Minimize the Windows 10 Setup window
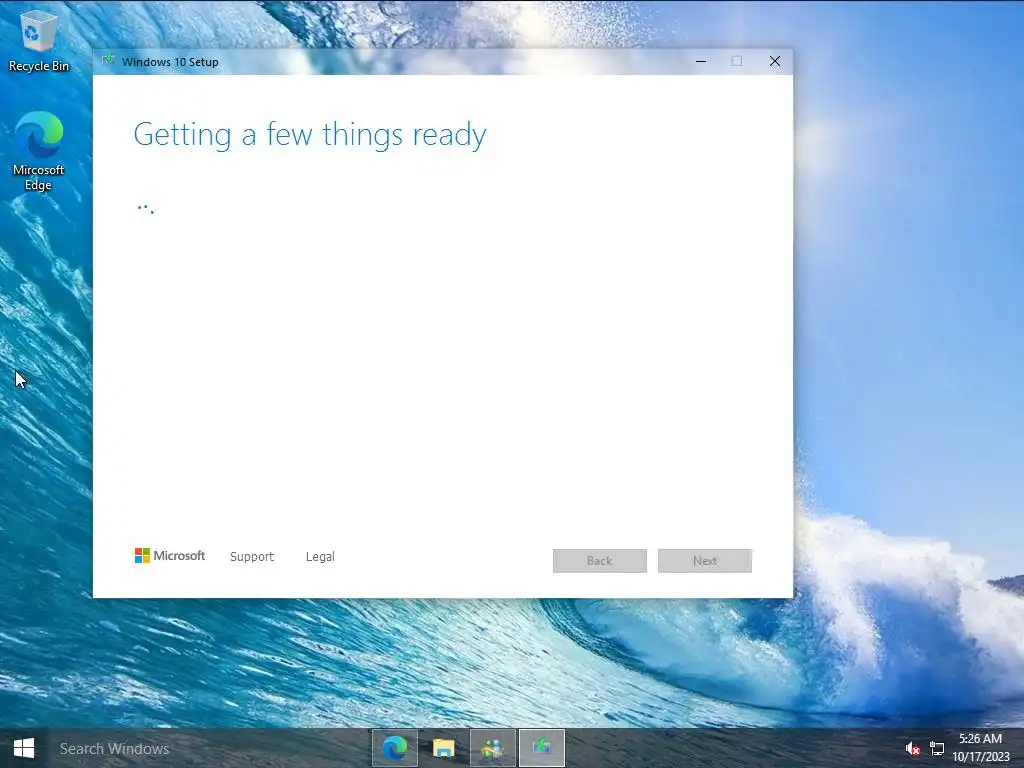 701,61
